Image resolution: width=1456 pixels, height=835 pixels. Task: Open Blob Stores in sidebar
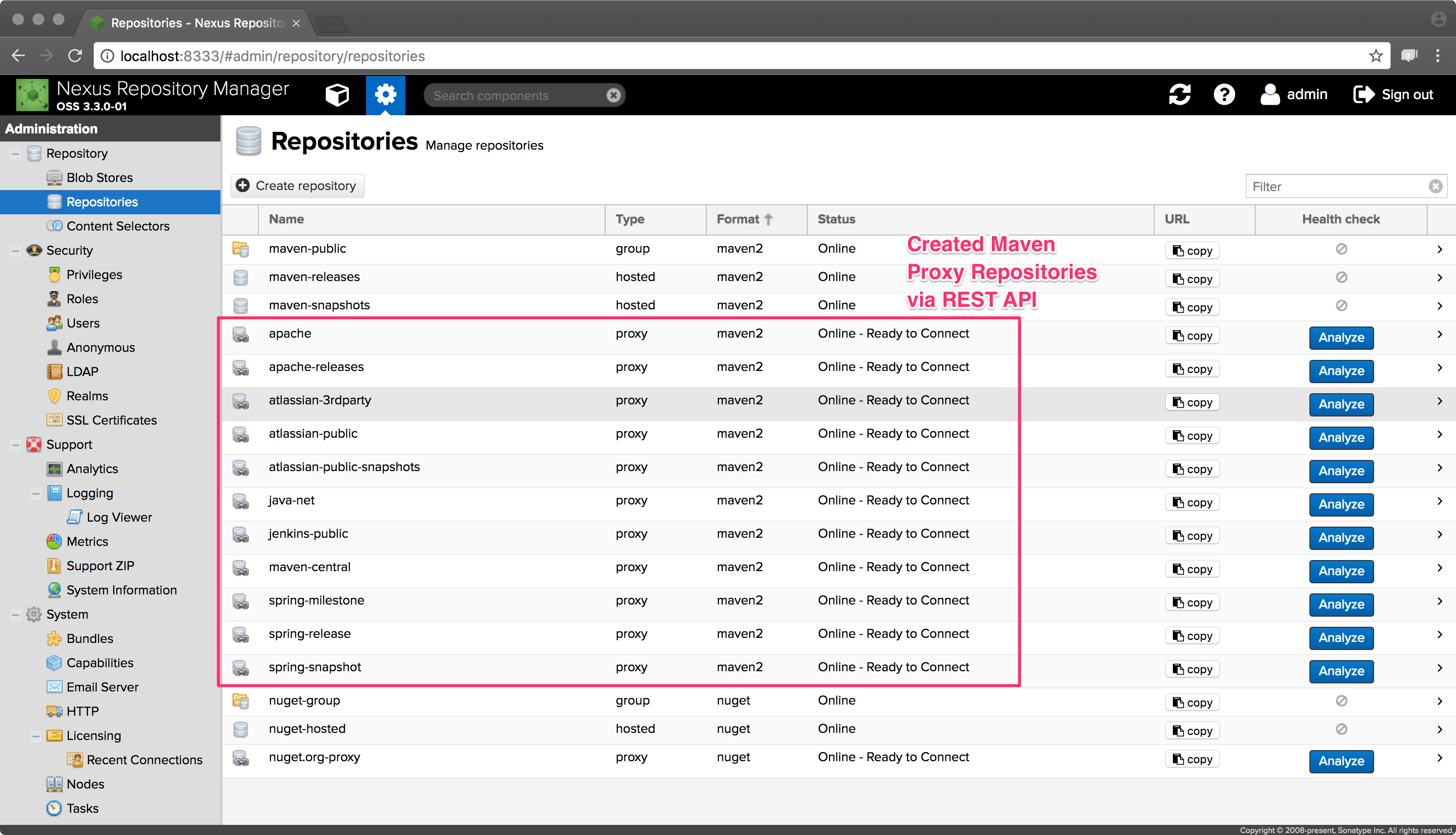click(99, 178)
